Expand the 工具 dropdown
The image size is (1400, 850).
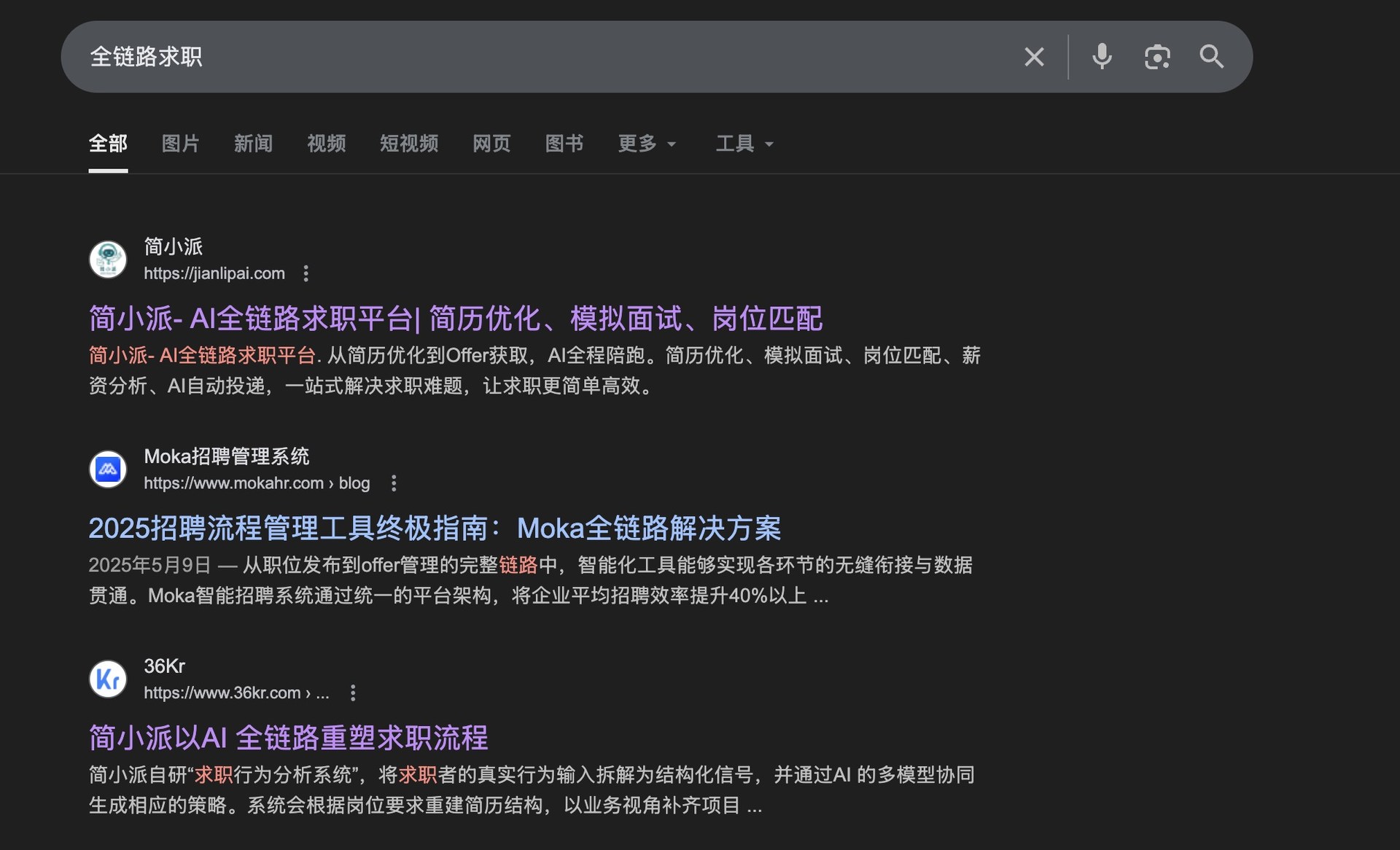[x=744, y=144]
